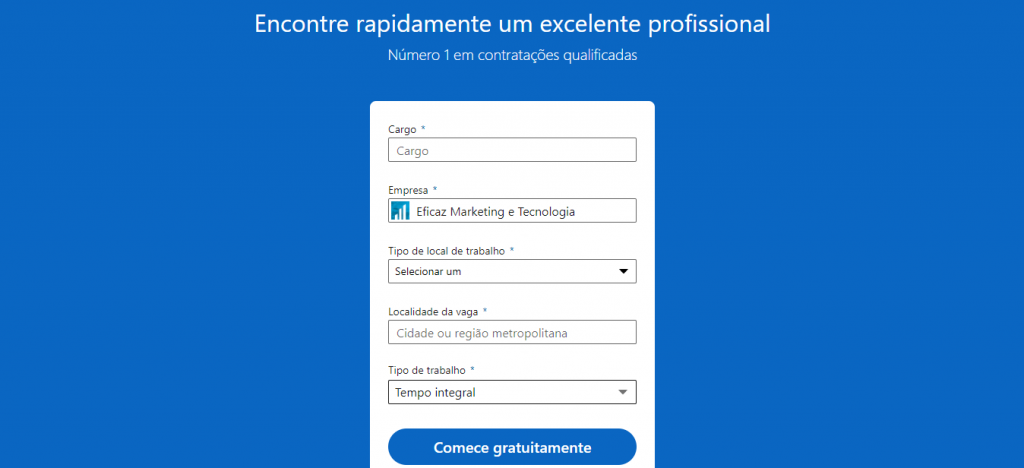Click the 'Número 1 em contratações qualificadas' subtitle
Screen dimensions: 1024x468
coord(512,55)
